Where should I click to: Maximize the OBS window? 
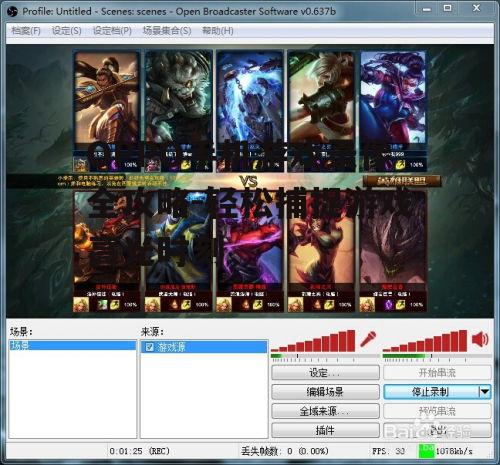click(x=448, y=8)
